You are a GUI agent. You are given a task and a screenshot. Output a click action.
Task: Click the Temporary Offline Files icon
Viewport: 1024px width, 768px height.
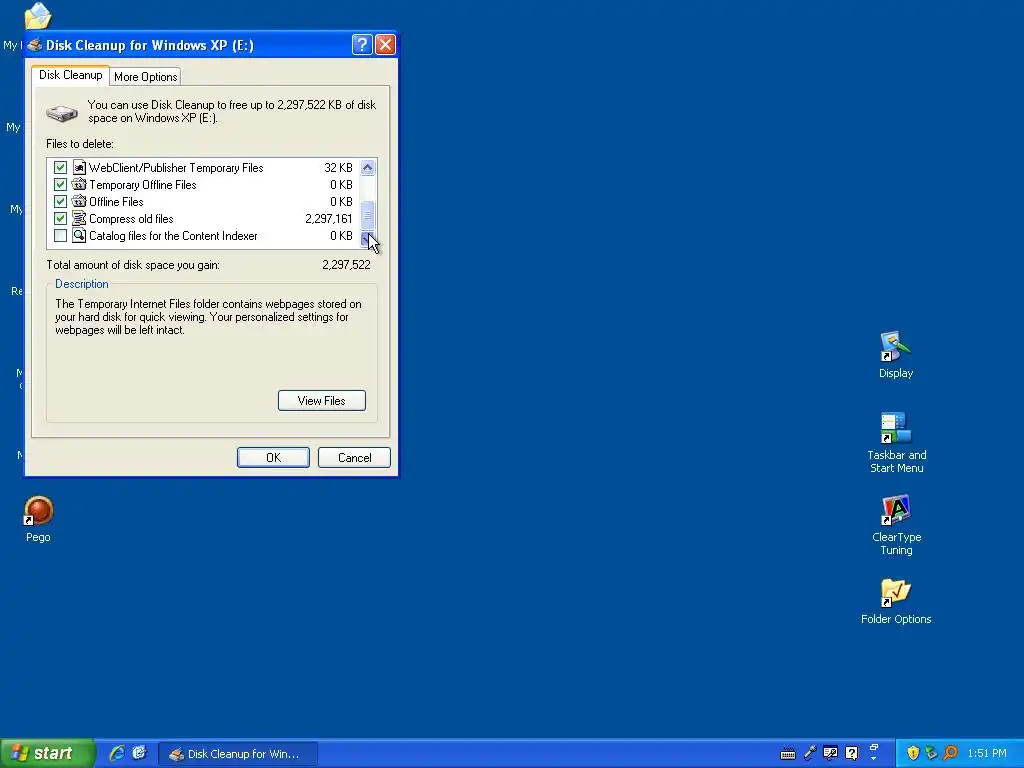79,185
